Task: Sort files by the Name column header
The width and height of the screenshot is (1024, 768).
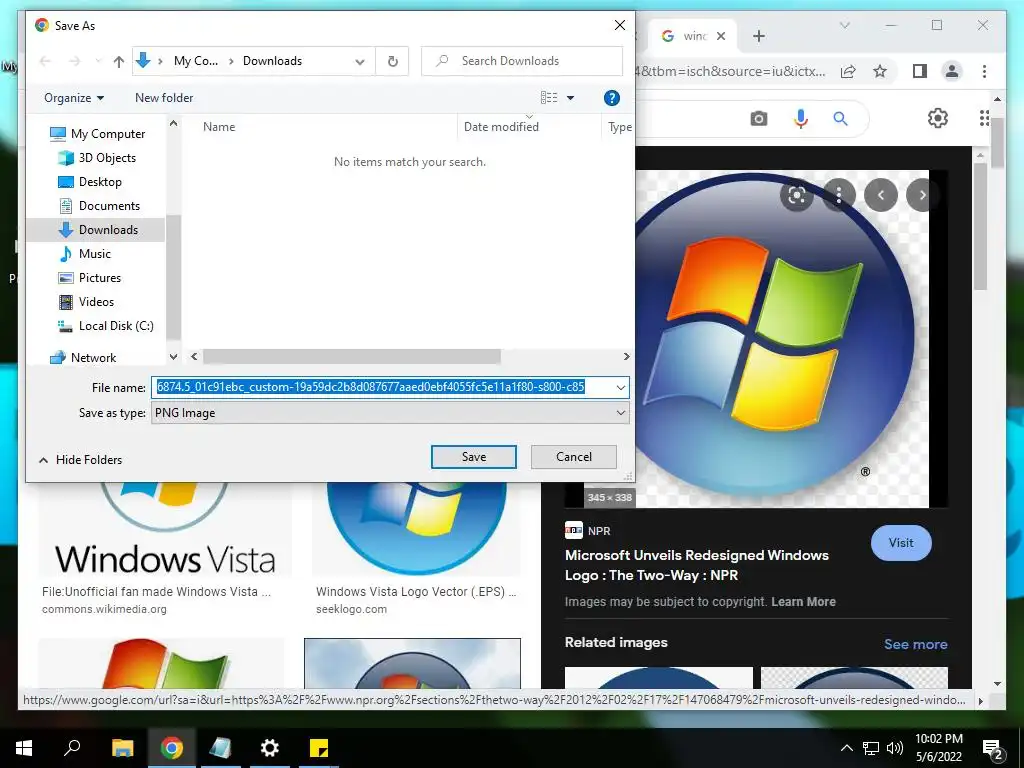Action: pos(219,127)
